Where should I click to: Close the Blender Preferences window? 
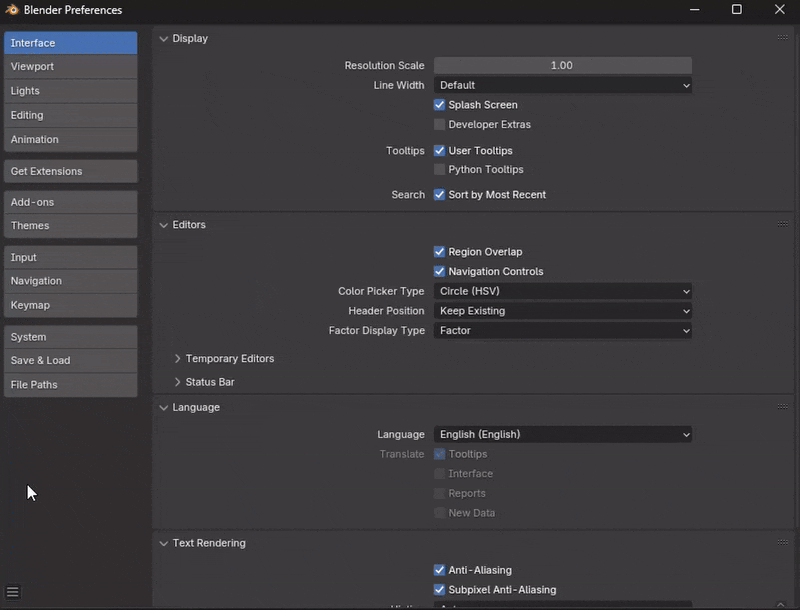click(x=780, y=9)
